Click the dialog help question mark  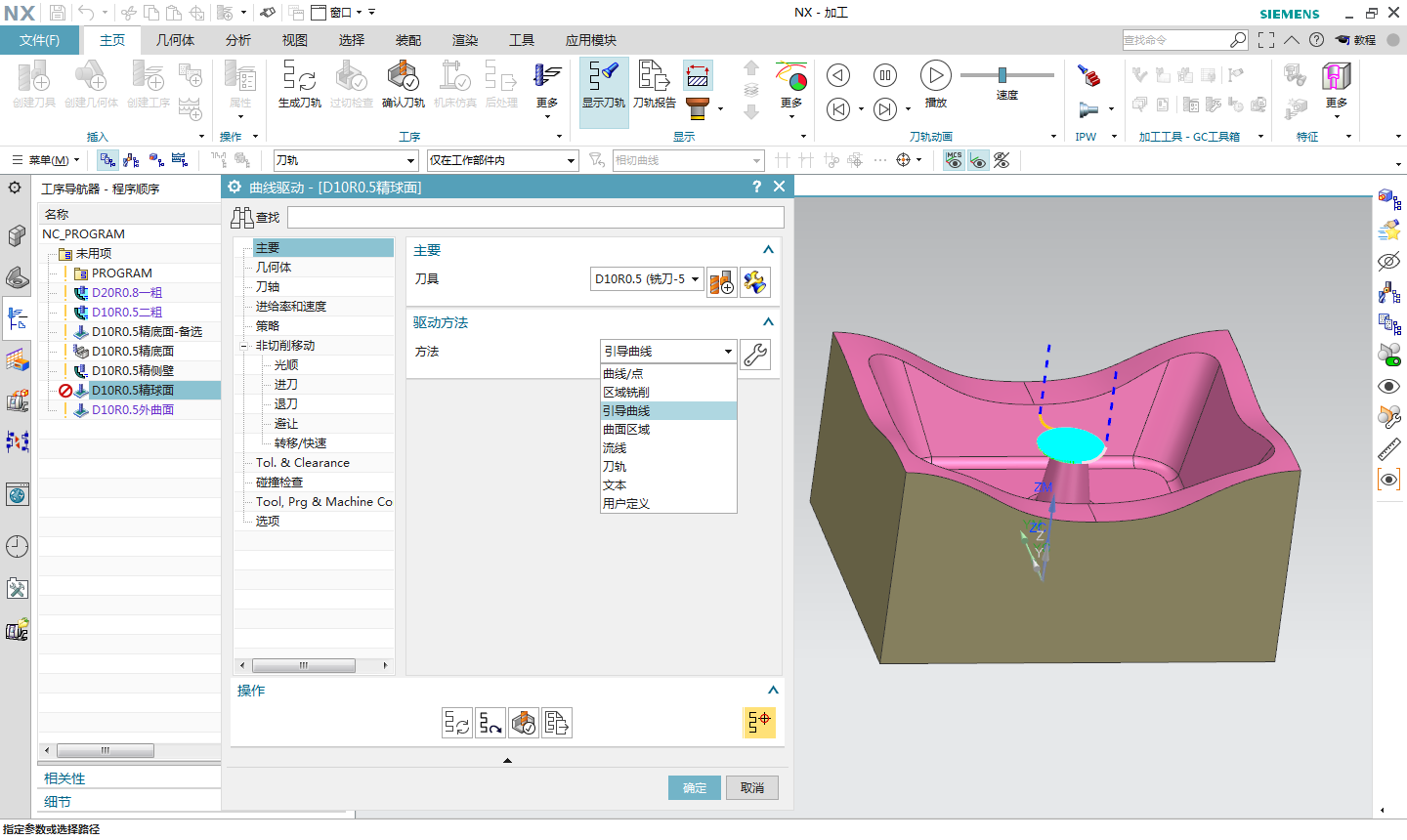(756, 187)
